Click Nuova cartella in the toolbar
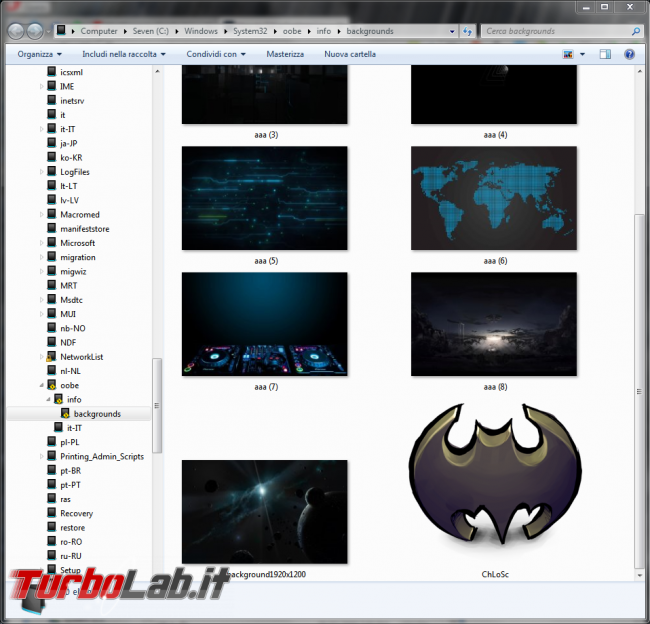 (x=350, y=54)
